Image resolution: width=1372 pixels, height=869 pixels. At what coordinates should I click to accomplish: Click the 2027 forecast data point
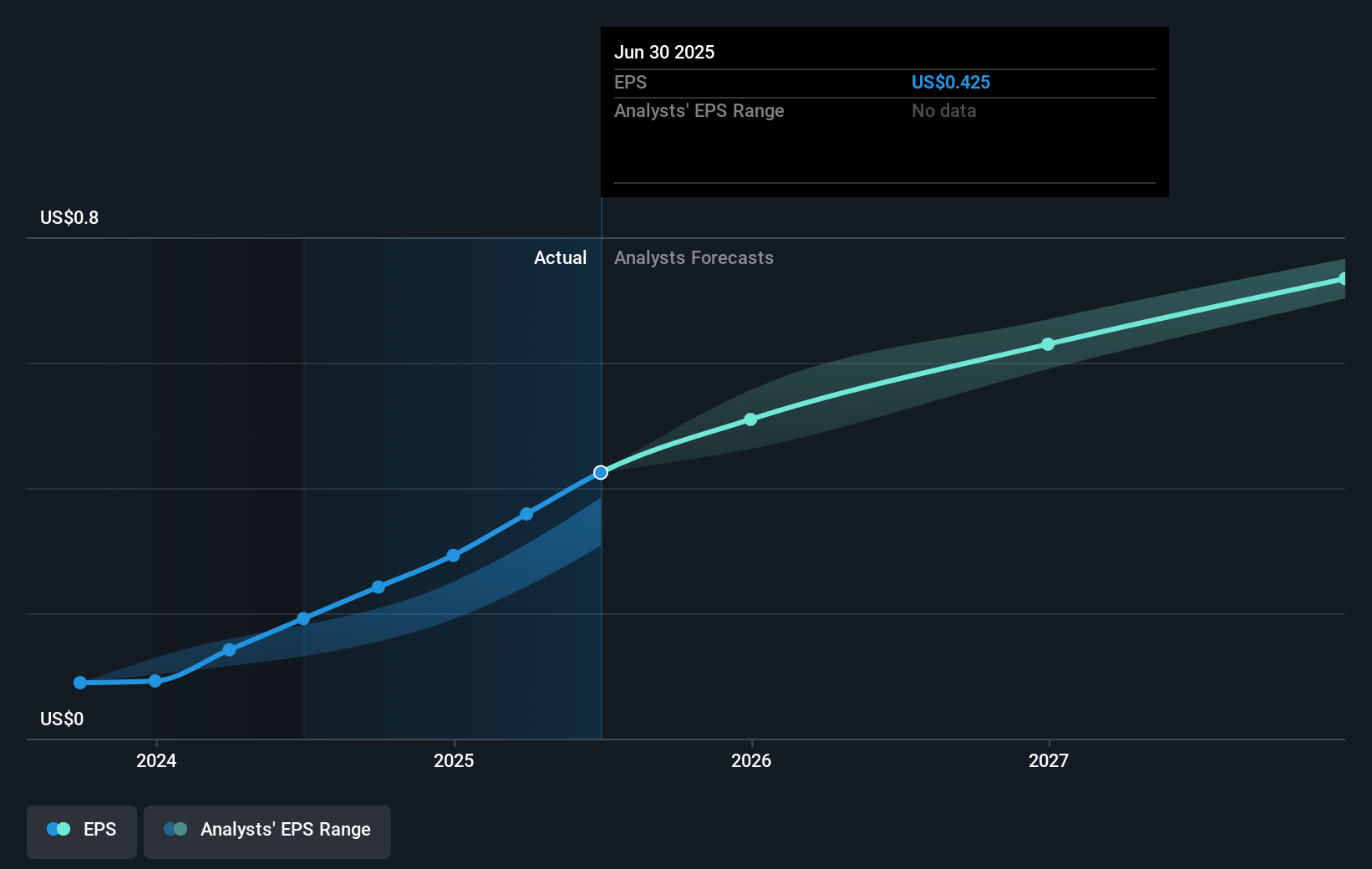(1049, 344)
